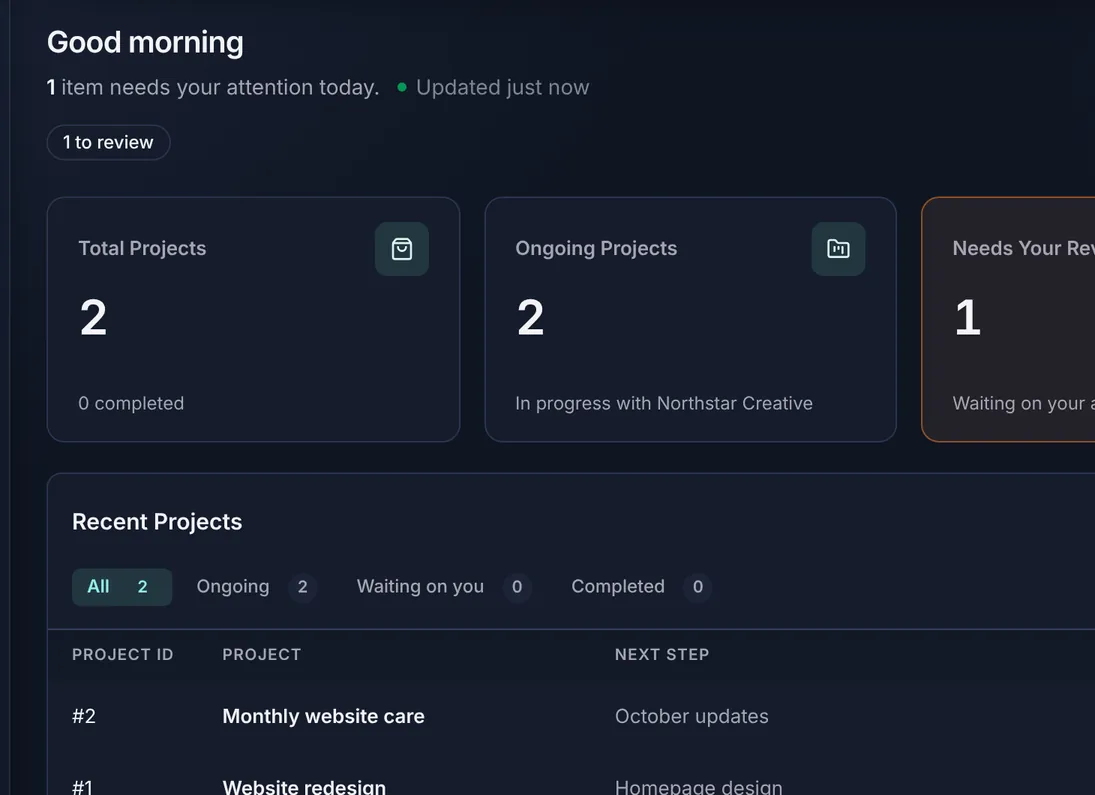Open the Needs Your Review card

pos(1008,319)
